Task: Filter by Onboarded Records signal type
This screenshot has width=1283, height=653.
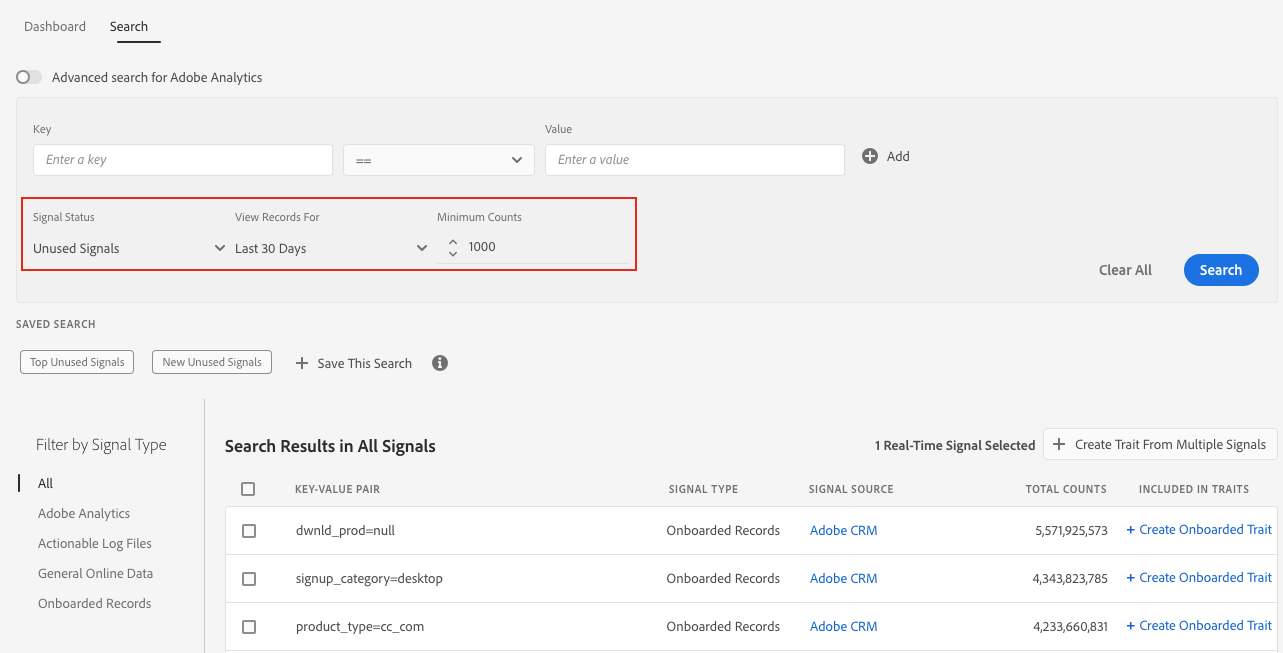Action: [x=95, y=603]
